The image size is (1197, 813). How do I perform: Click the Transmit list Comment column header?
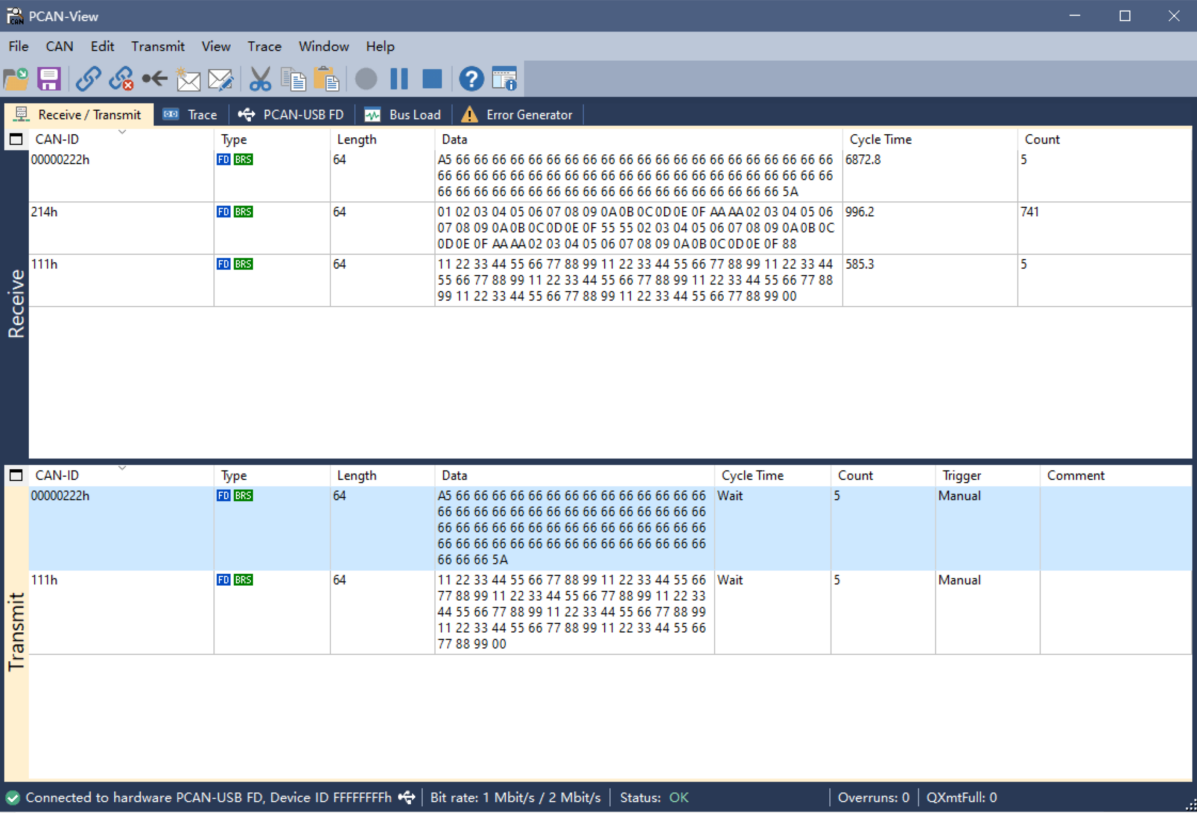point(1115,476)
